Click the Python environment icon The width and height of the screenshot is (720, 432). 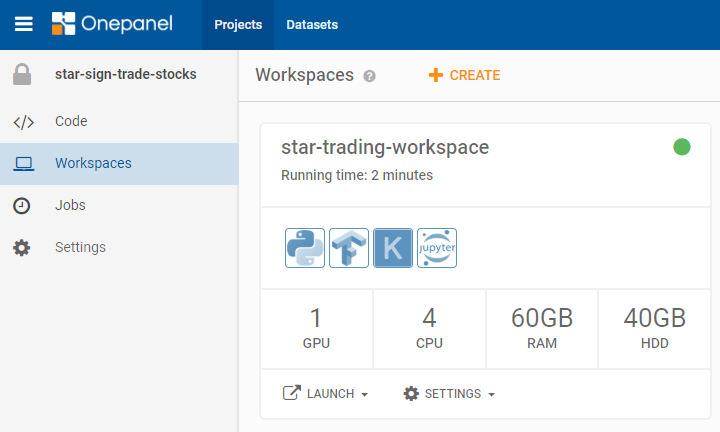pos(305,248)
